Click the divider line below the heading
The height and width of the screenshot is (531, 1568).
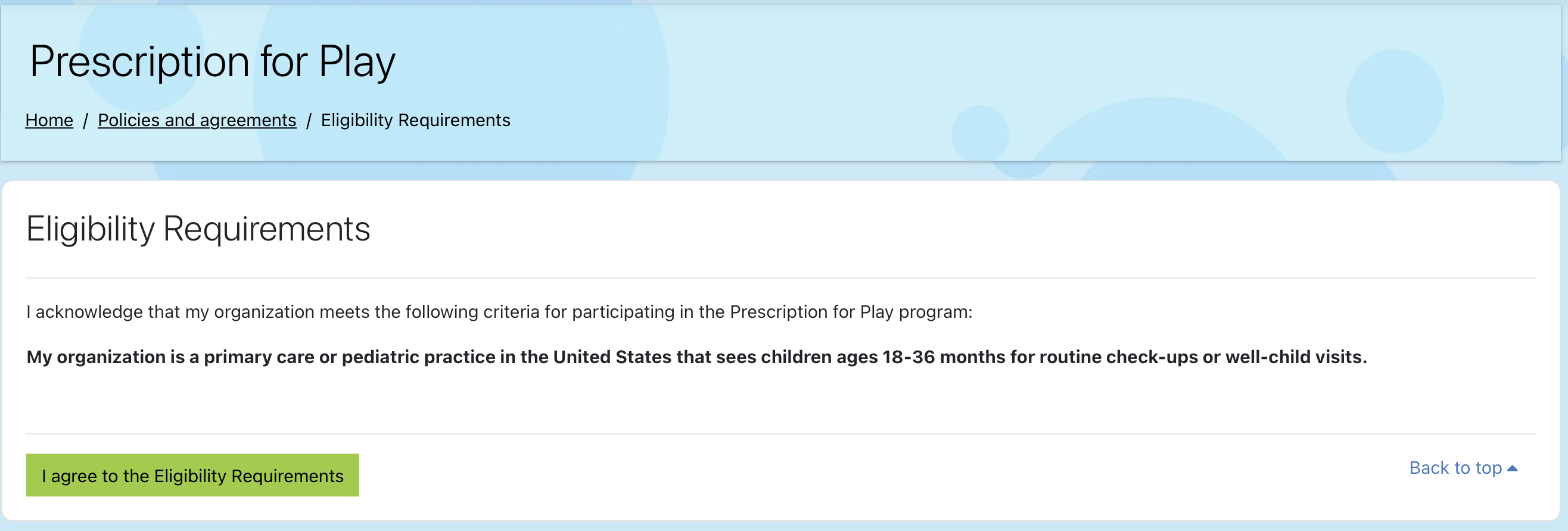point(780,278)
